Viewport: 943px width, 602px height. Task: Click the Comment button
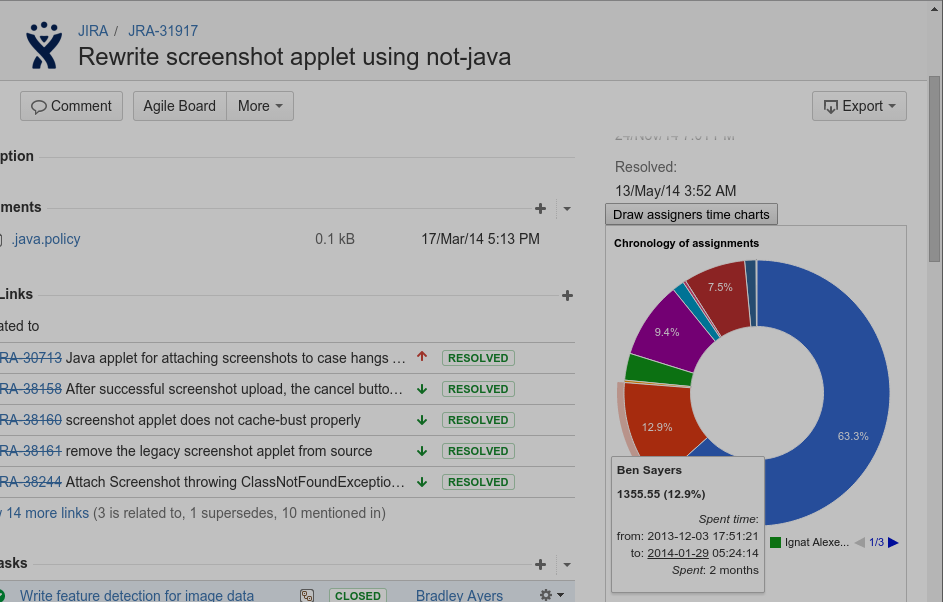pos(72,106)
